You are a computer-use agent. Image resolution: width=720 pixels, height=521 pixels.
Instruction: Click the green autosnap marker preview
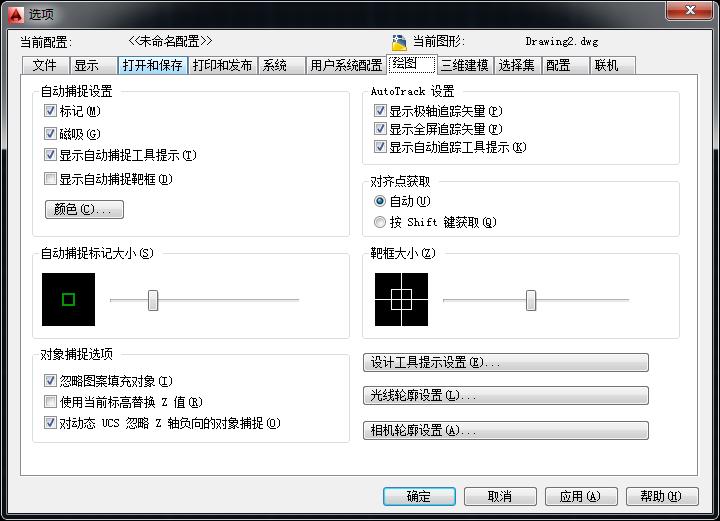pos(68,299)
